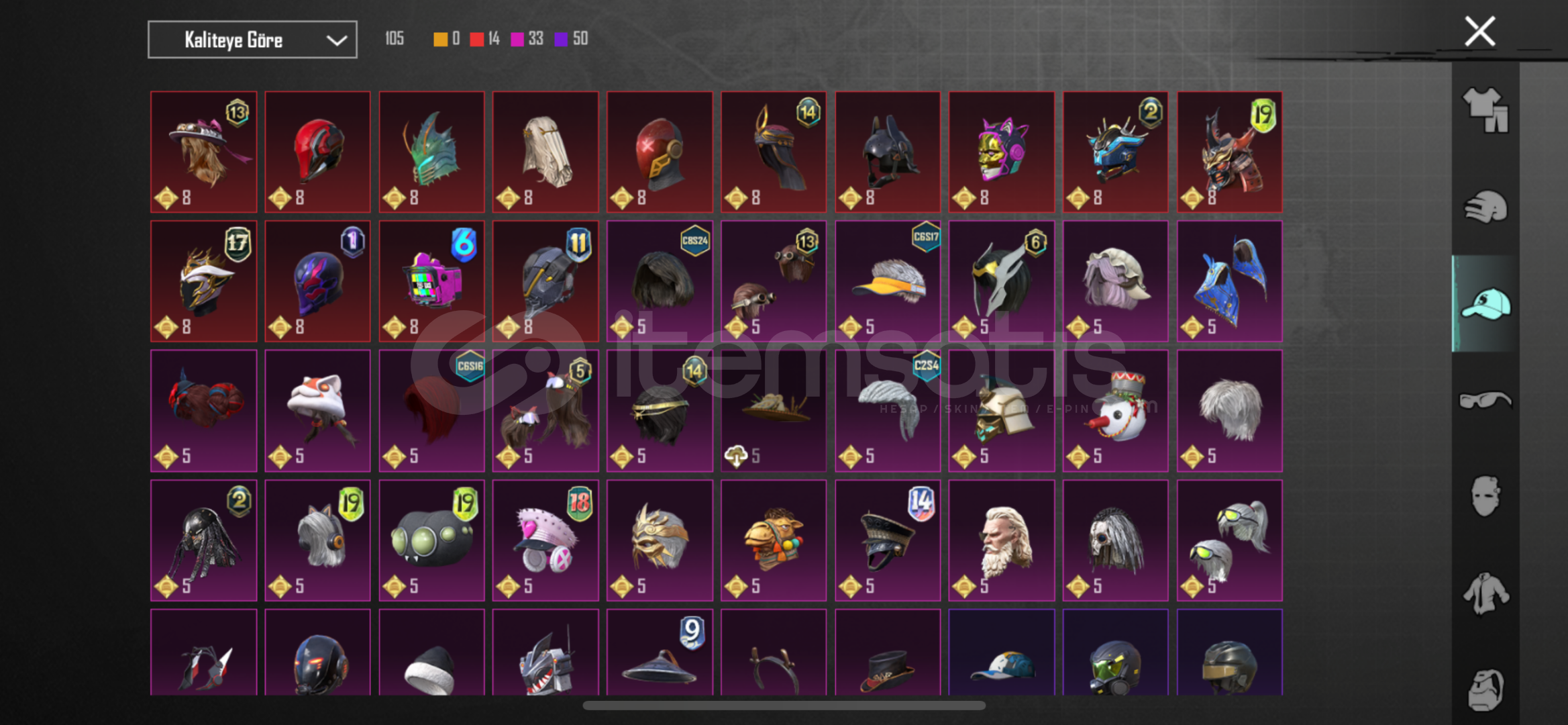Select the snowman head item

point(1115,411)
